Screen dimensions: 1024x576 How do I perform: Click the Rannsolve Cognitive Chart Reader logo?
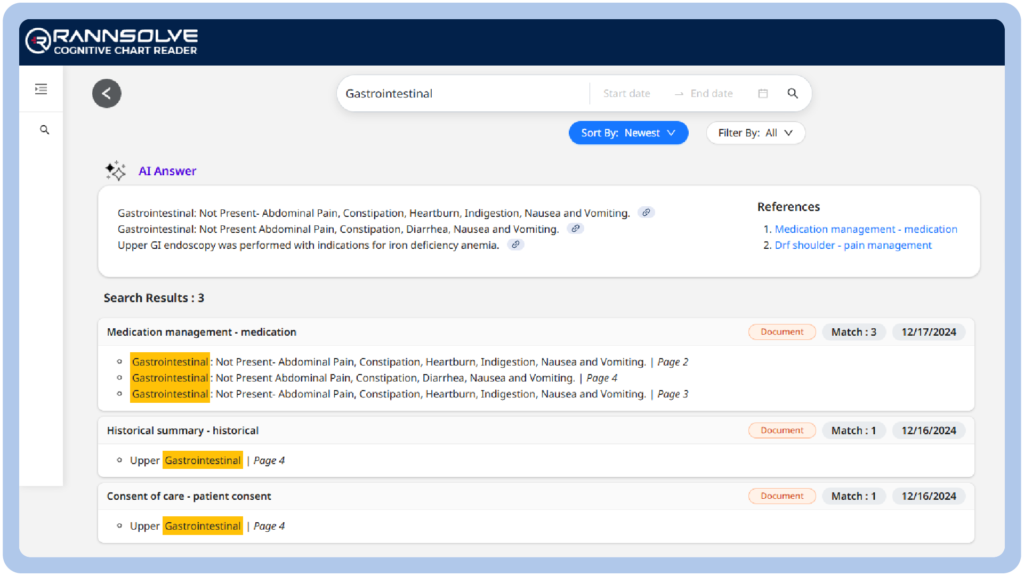(112, 41)
